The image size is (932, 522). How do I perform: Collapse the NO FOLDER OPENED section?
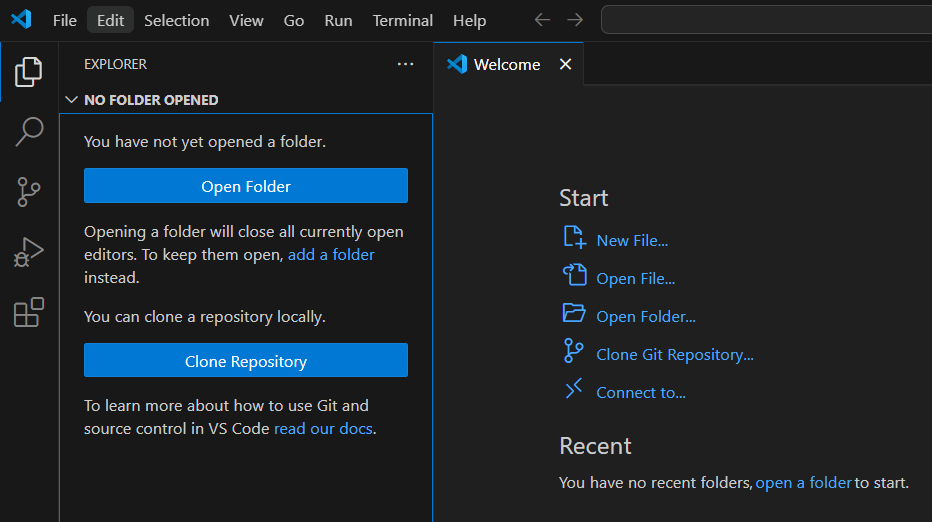pos(71,99)
